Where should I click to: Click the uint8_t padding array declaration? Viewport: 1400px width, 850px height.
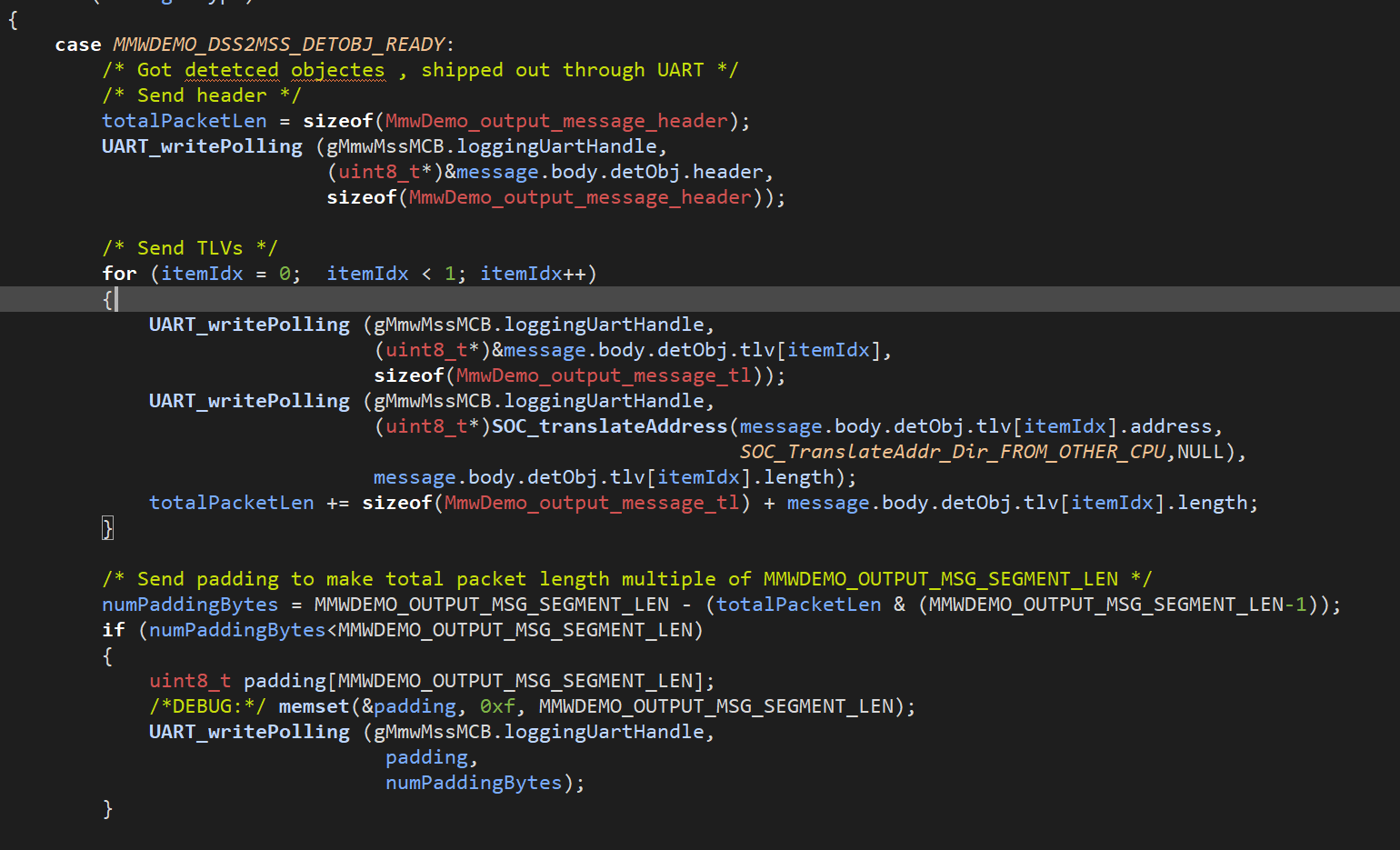pyautogui.click(x=433, y=681)
